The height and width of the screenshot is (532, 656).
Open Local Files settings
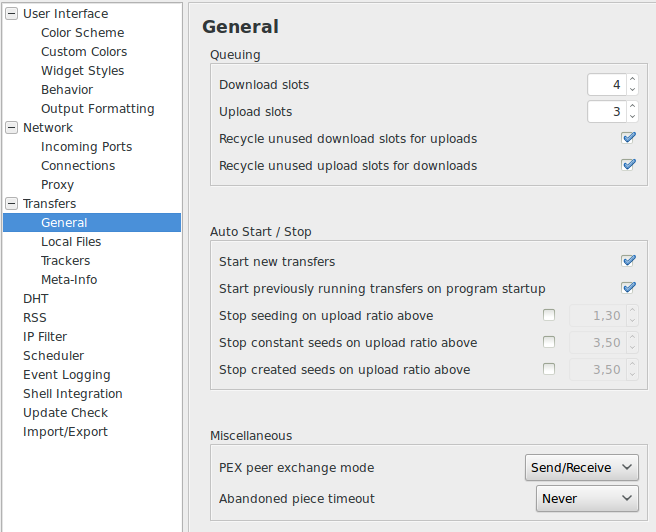point(71,242)
